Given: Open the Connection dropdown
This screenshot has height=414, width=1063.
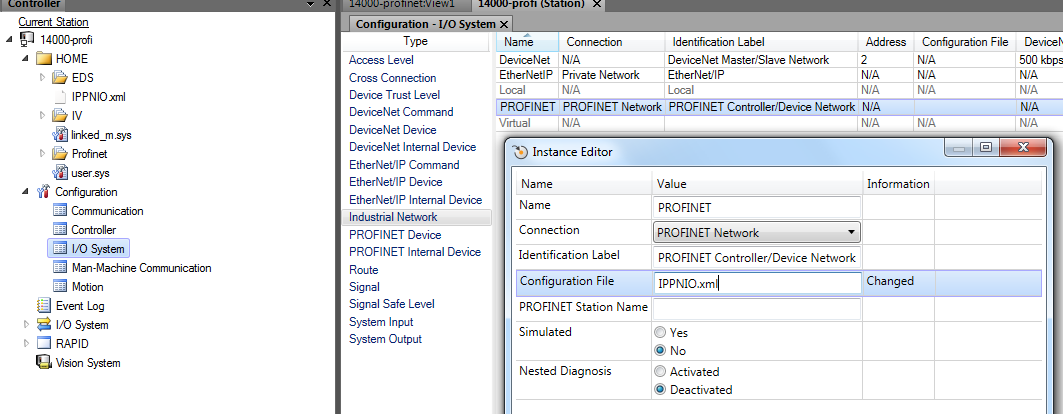Looking at the screenshot, I should 851,233.
